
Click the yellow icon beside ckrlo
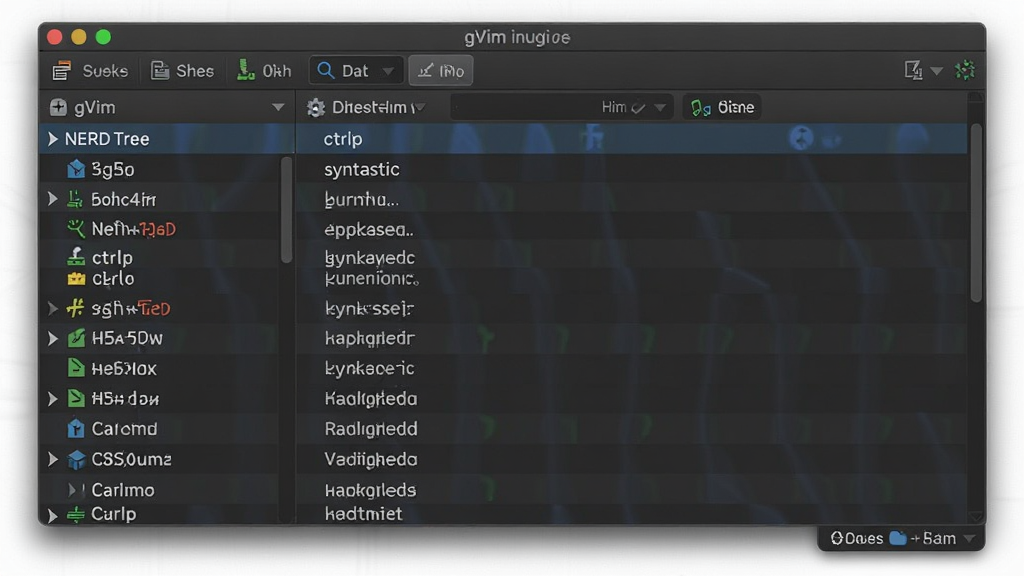pyautogui.click(x=76, y=279)
